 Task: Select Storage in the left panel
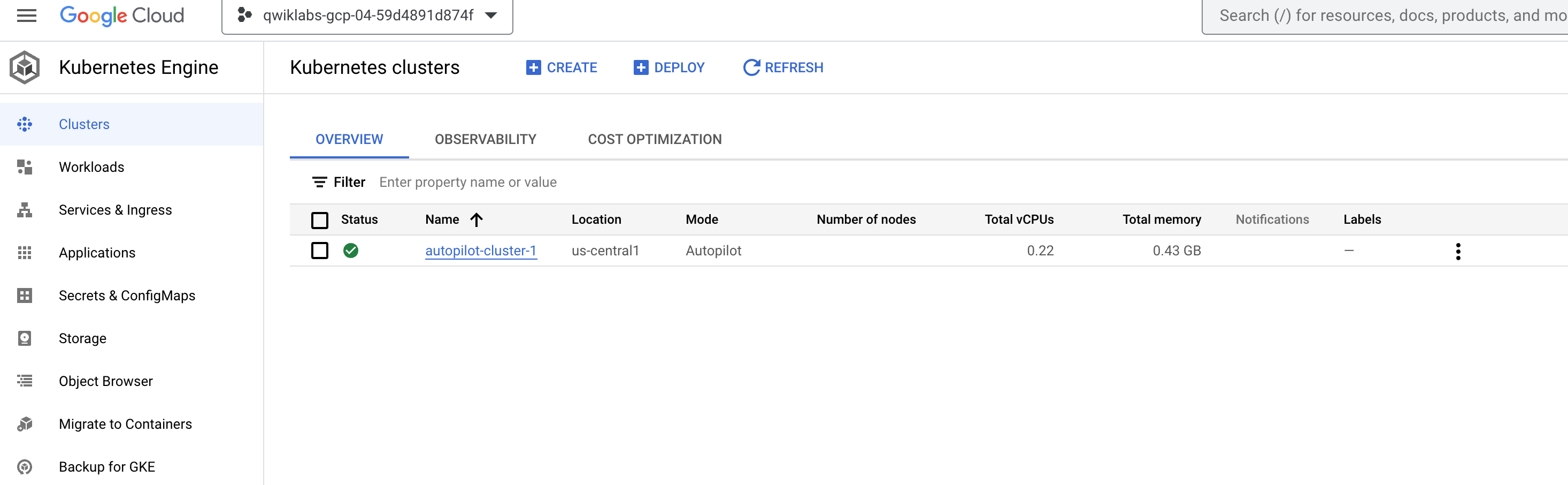[82, 338]
